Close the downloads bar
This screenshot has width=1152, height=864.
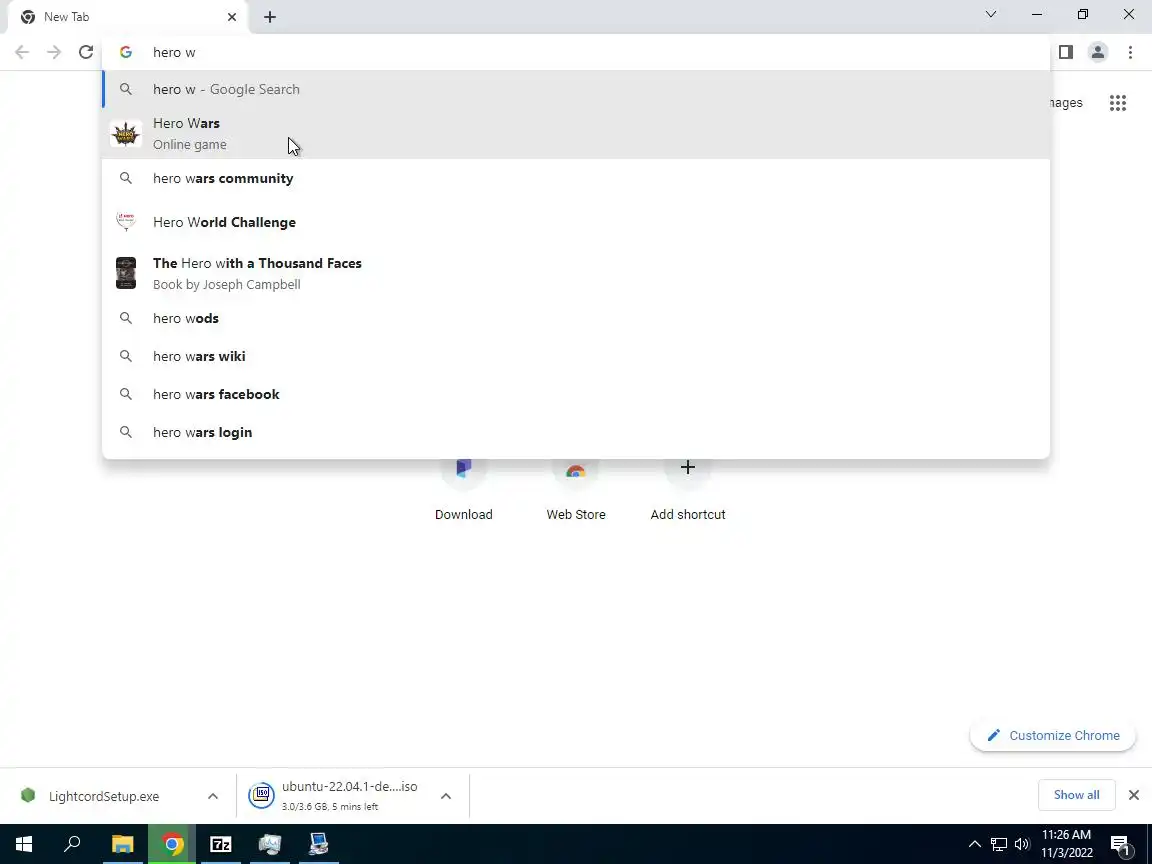(x=1134, y=795)
